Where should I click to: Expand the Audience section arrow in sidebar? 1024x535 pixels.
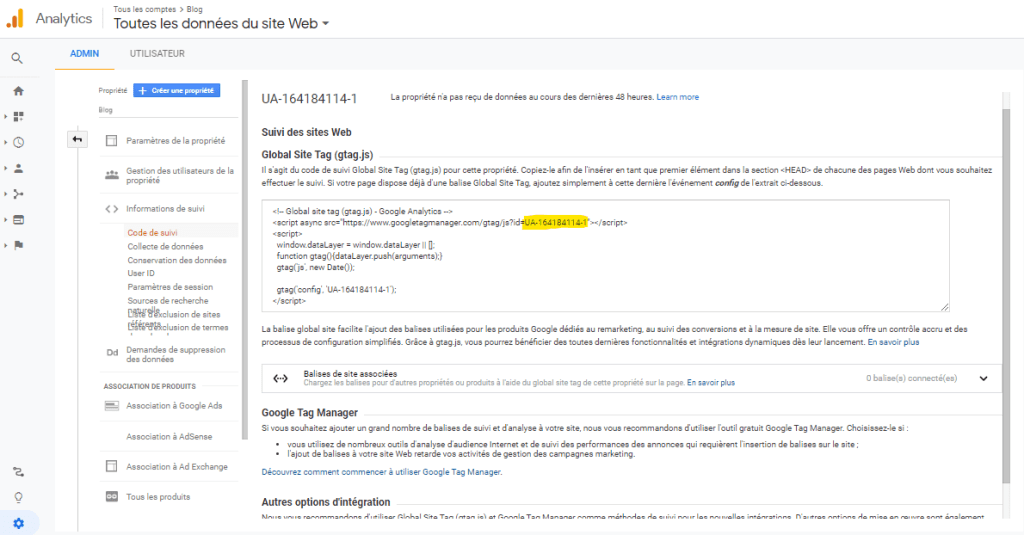pos(6,168)
